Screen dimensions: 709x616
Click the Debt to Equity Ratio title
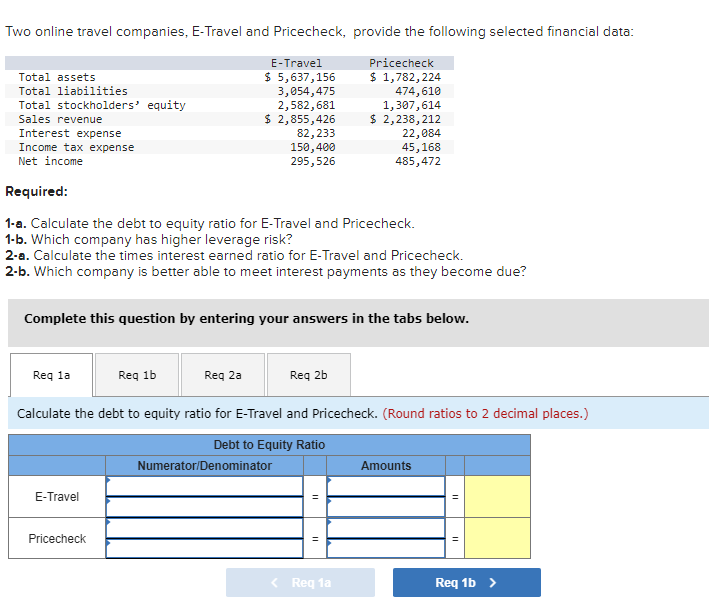click(269, 445)
